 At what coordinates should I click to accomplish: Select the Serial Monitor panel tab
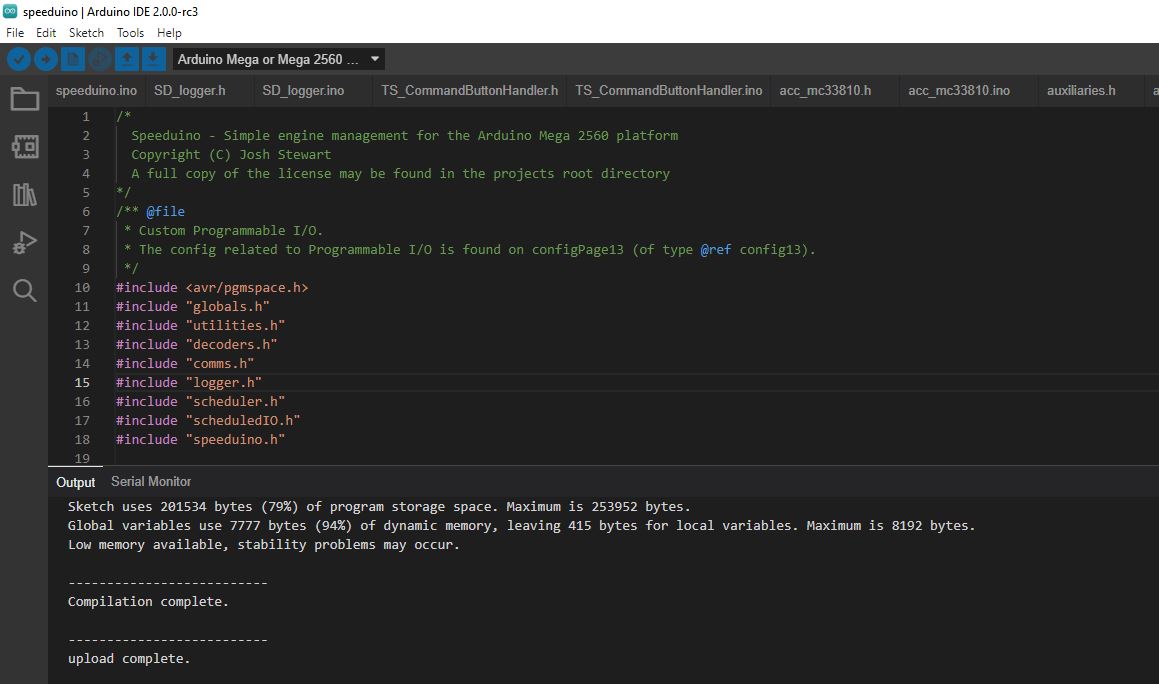[x=151, y=481]
